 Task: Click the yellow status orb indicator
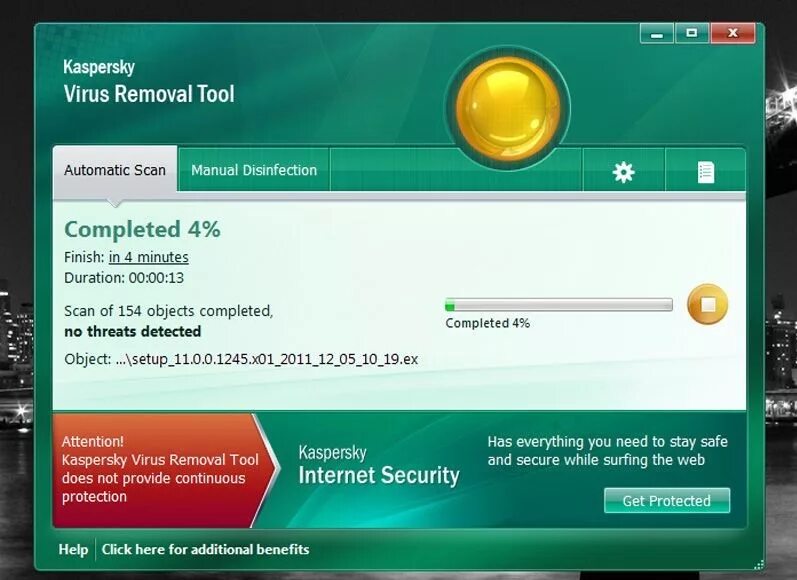coord(508,109)
